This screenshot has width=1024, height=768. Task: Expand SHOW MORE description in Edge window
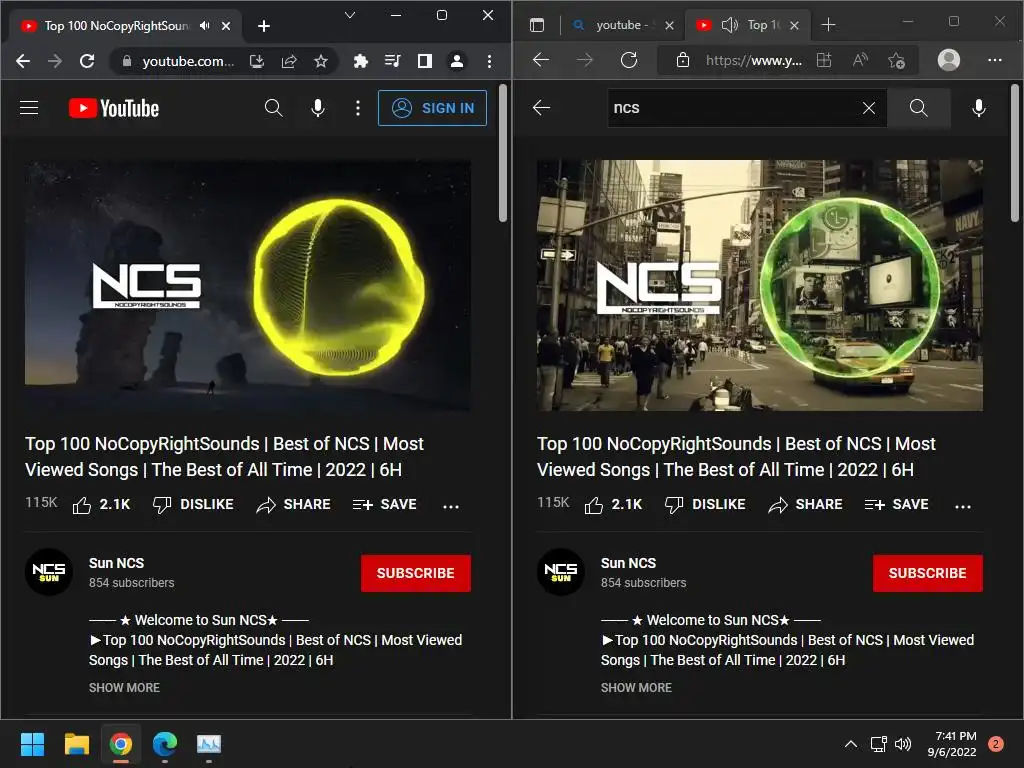click(x=636, y=688)
